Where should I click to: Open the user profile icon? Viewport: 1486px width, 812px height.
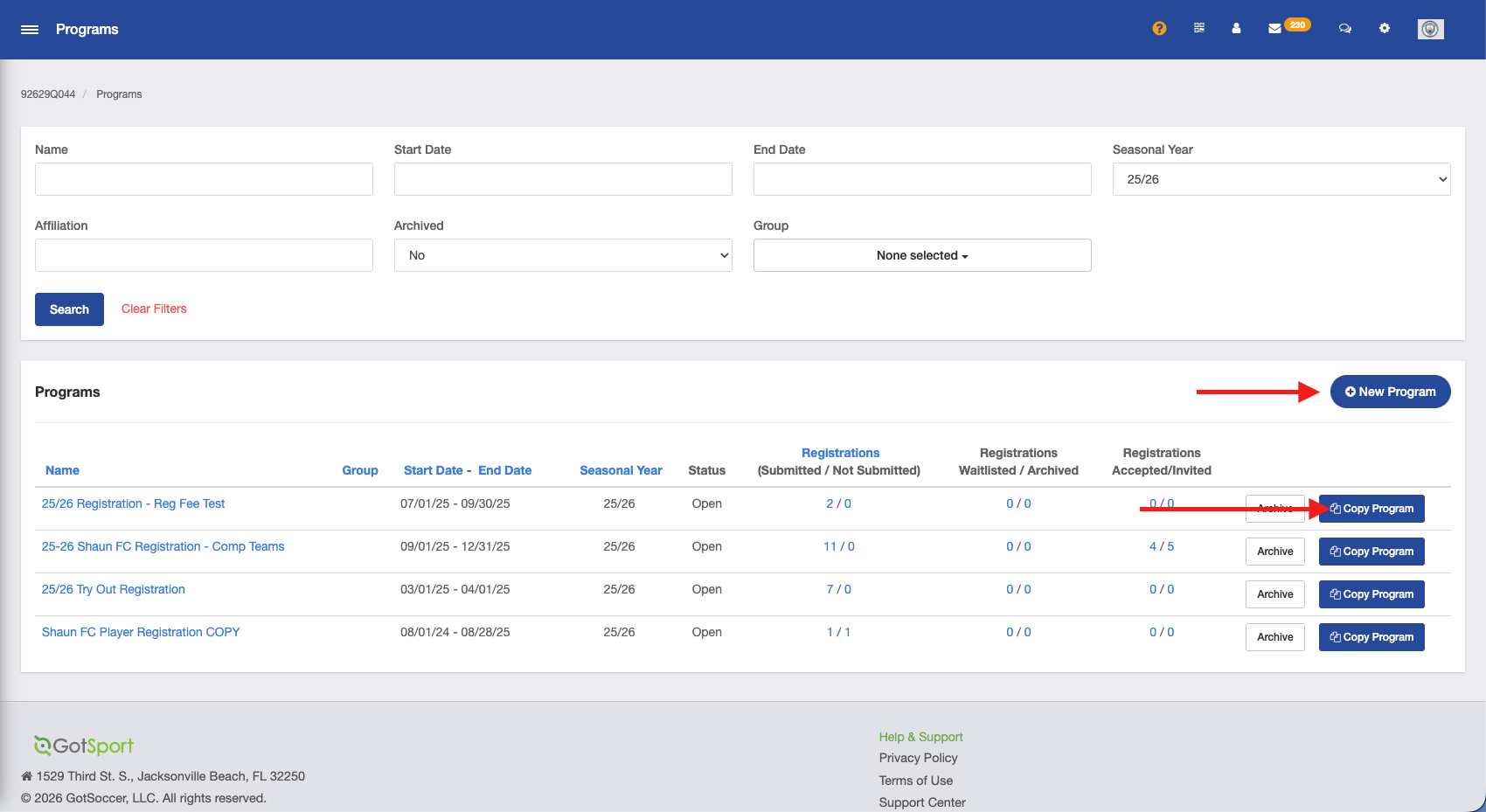point(1236,28)
